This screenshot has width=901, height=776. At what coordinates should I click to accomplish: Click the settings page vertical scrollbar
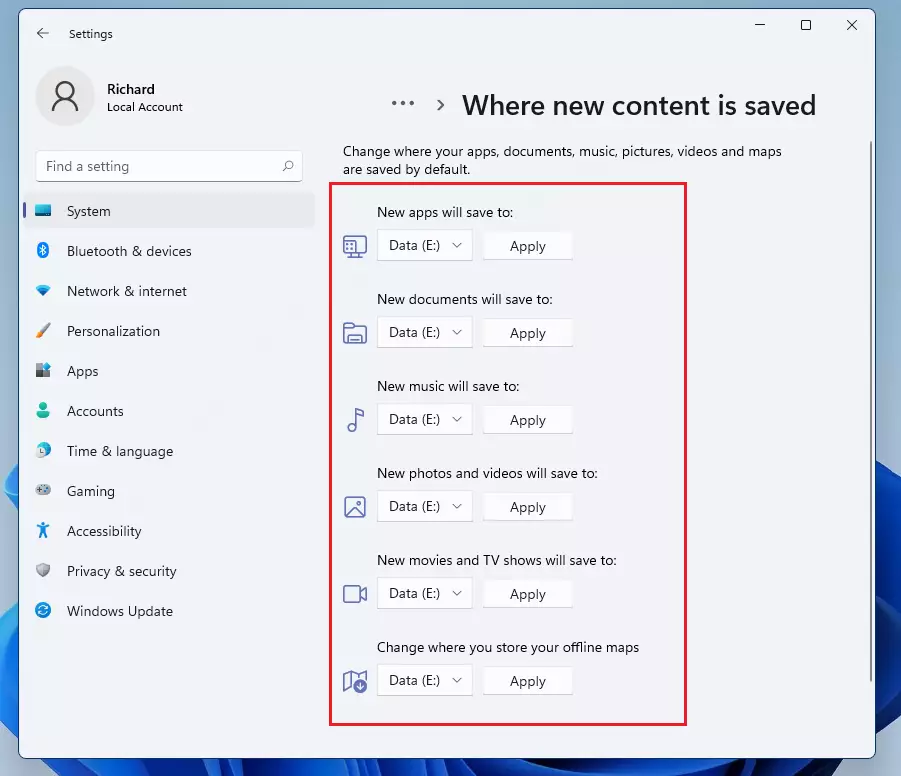[871, 411]
